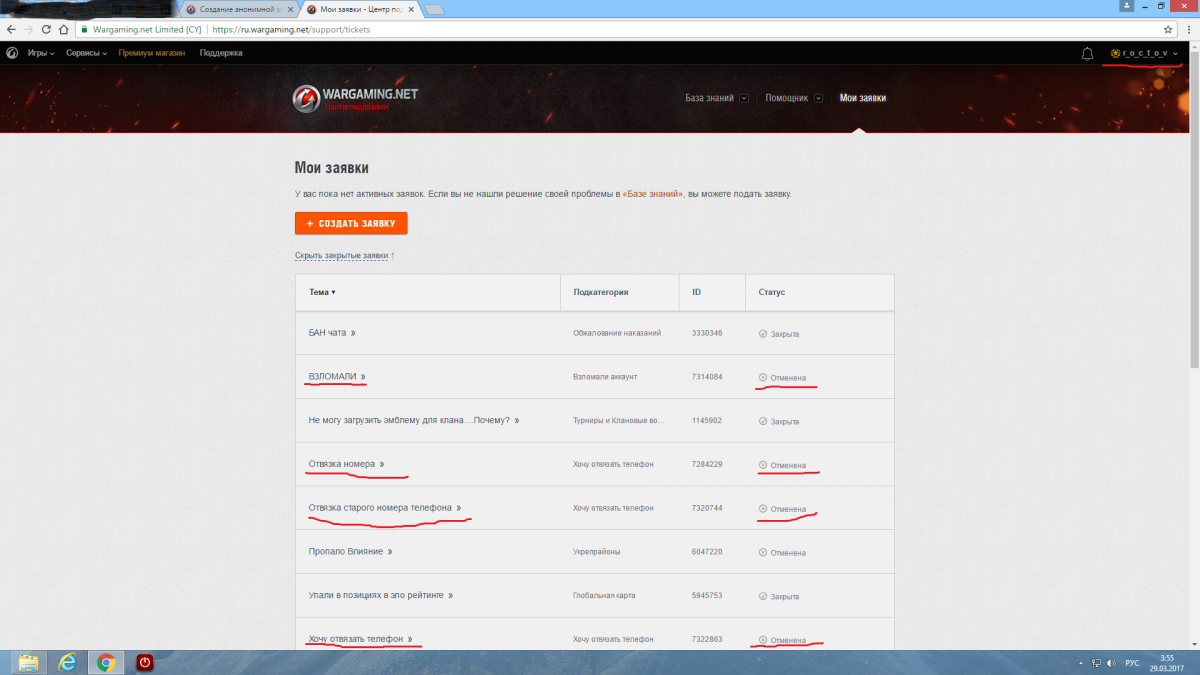Reload the page with the refresh icon
Viewport: 1200px width, 675px height.
(x=46, y=30)
